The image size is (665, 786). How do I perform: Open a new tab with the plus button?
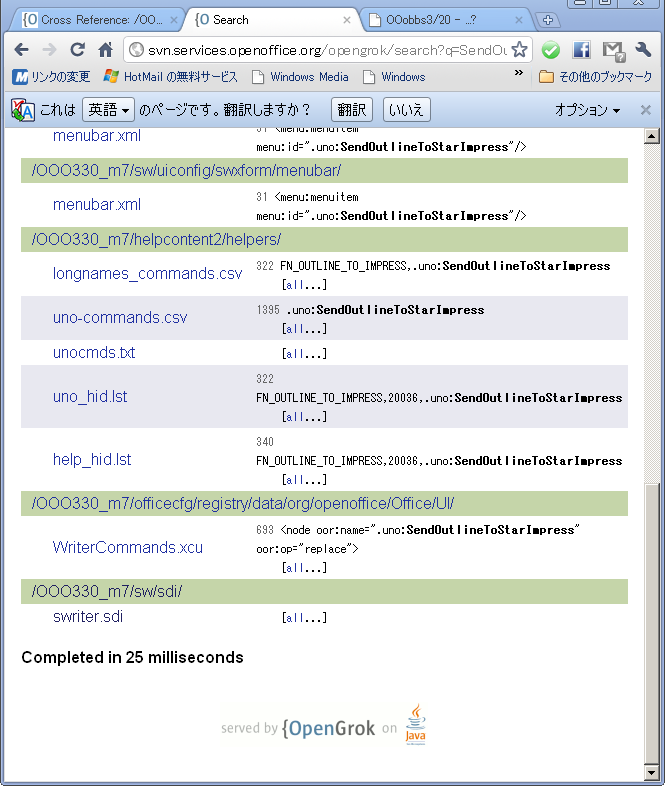coord(548,20)
